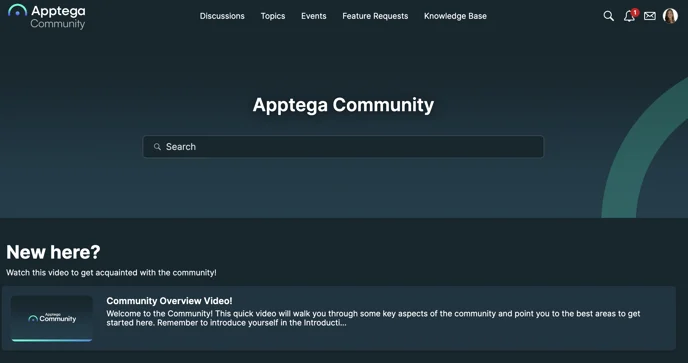This screenshot has height=363, width=688.
Task: Open the Topics menu item
Action: point(273,16)
